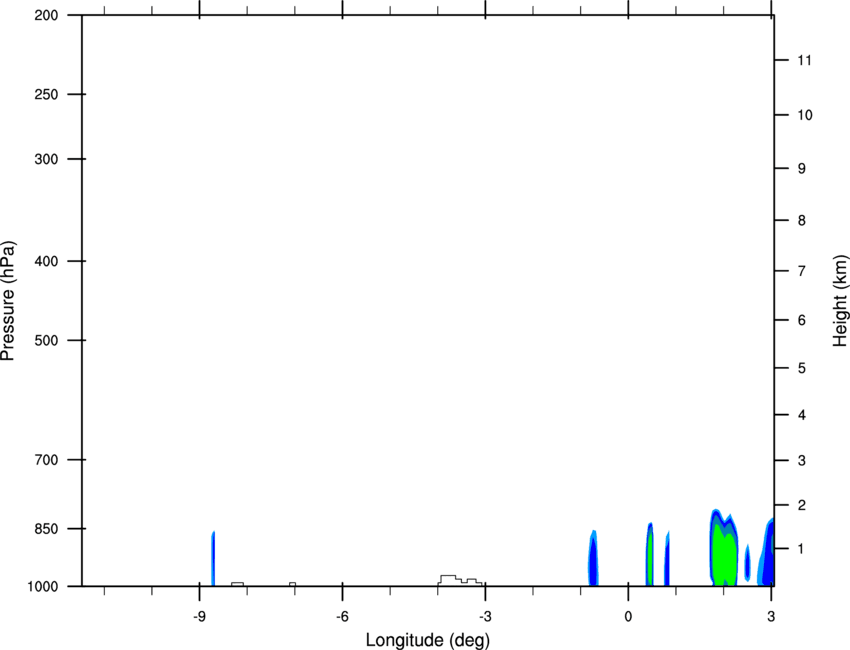
Task: Click the blue contour blob left of longitude 0
Action: click(593, 558)
